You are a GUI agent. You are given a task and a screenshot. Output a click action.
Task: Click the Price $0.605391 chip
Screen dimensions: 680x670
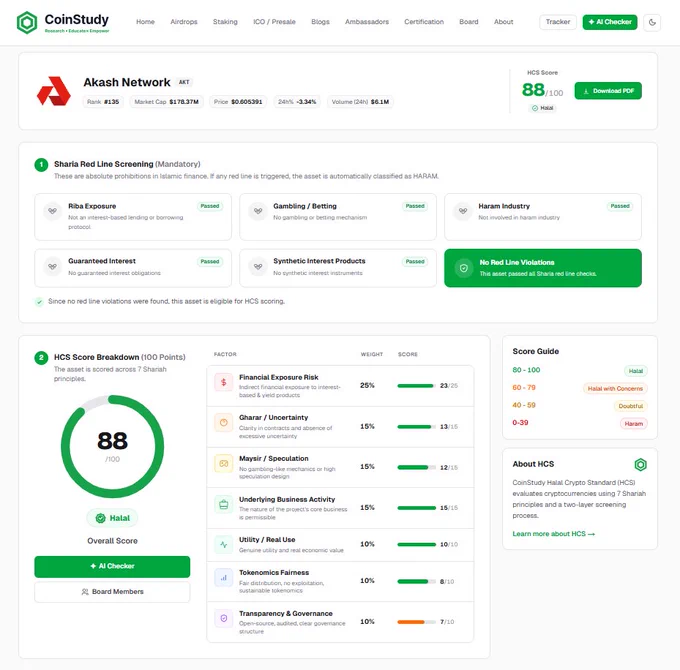(238, 102)
